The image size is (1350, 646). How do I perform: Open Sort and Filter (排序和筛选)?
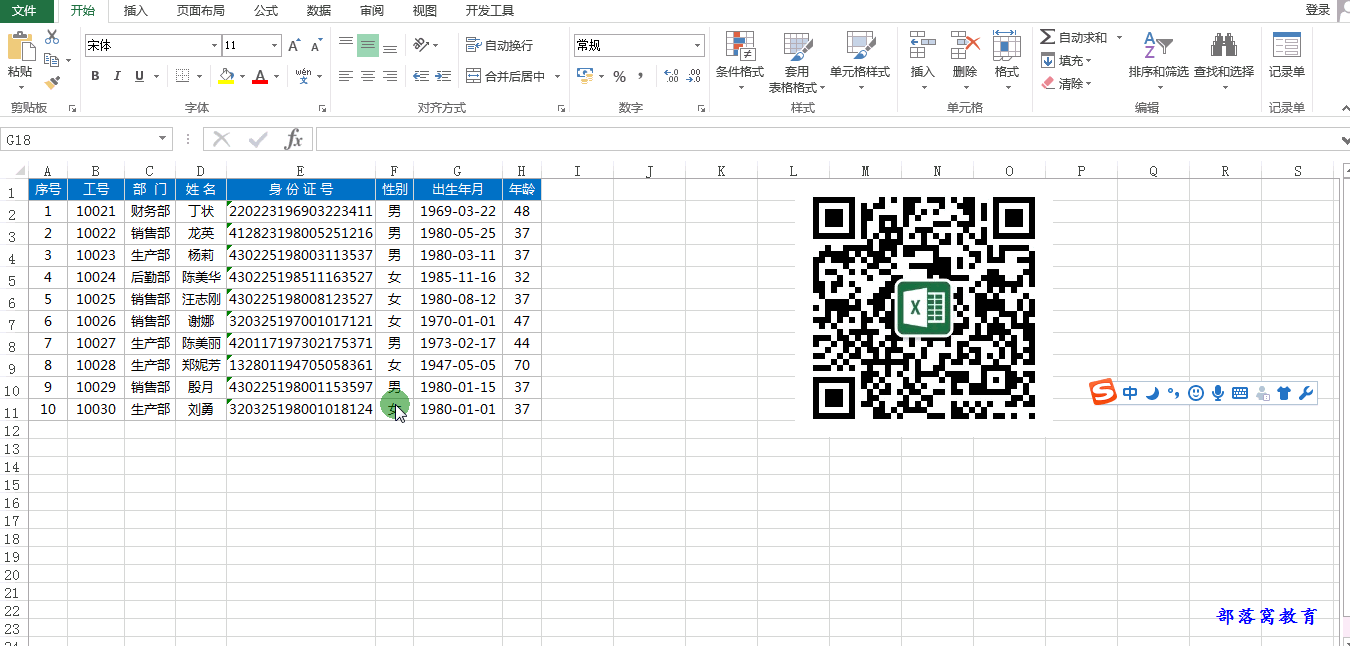[x=1158, y=58]
